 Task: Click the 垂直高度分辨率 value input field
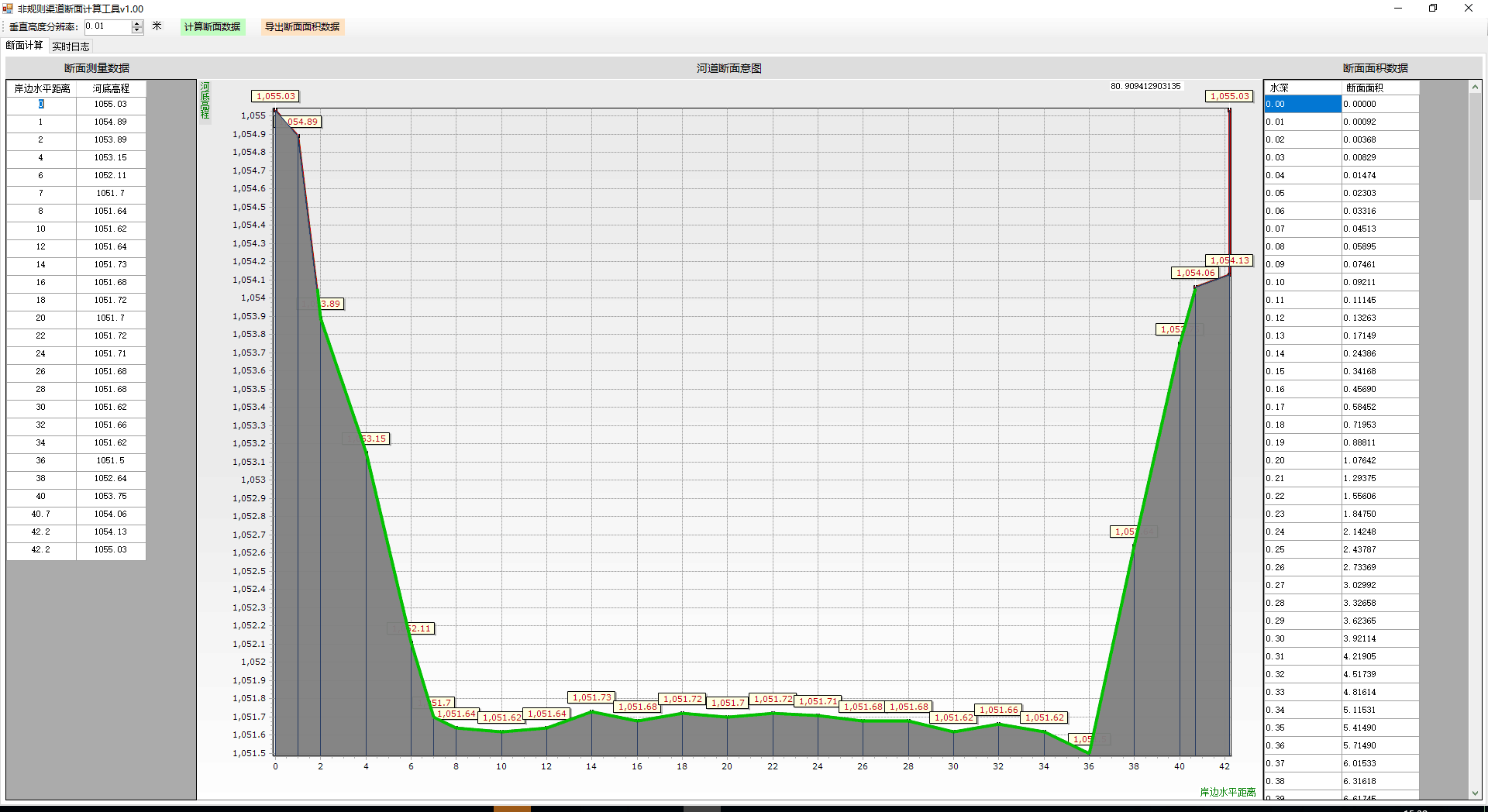pyautogui.click(x=107, y=26)
